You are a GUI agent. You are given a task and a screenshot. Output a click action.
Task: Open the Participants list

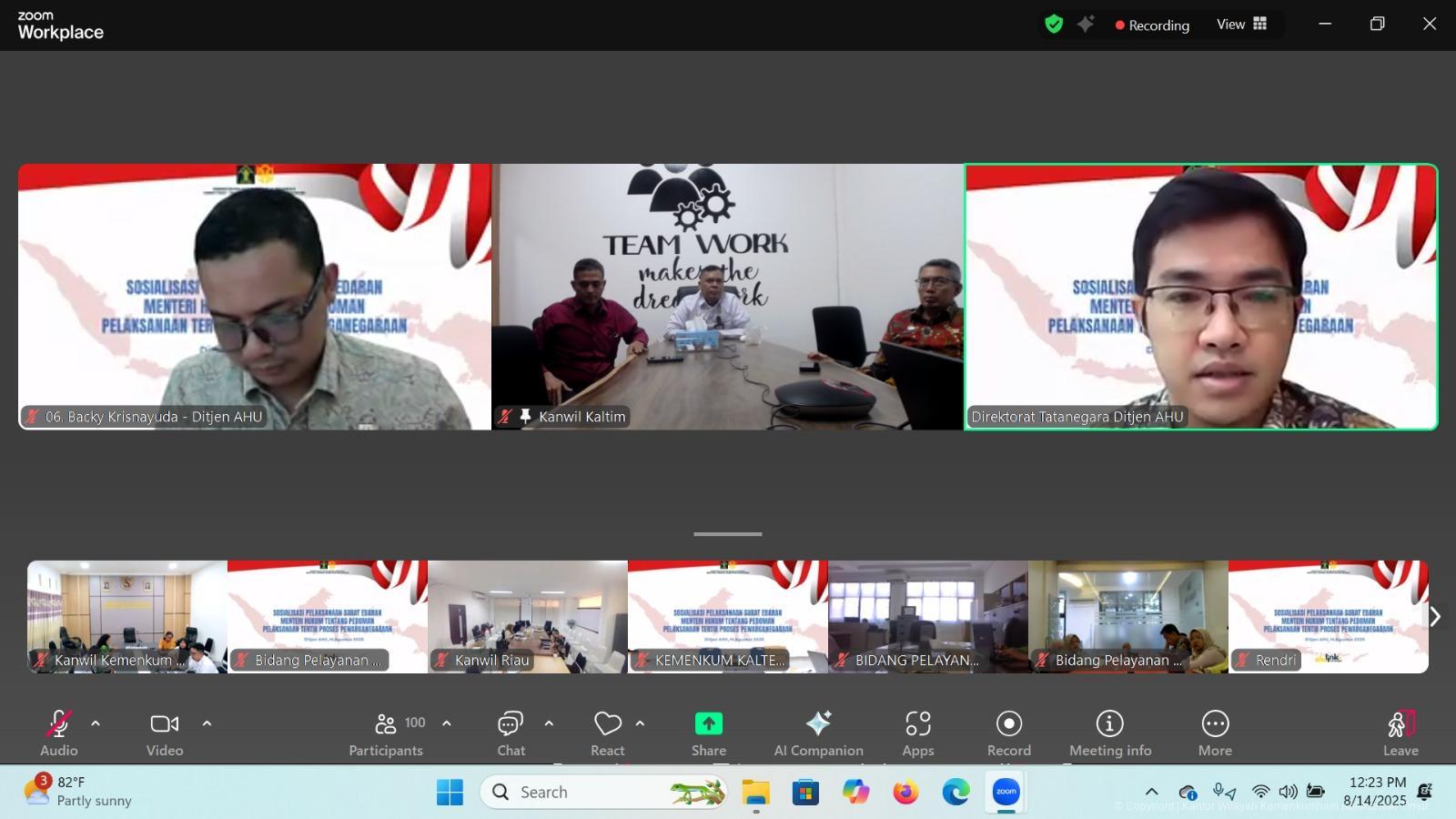click(x=386, y=733)
